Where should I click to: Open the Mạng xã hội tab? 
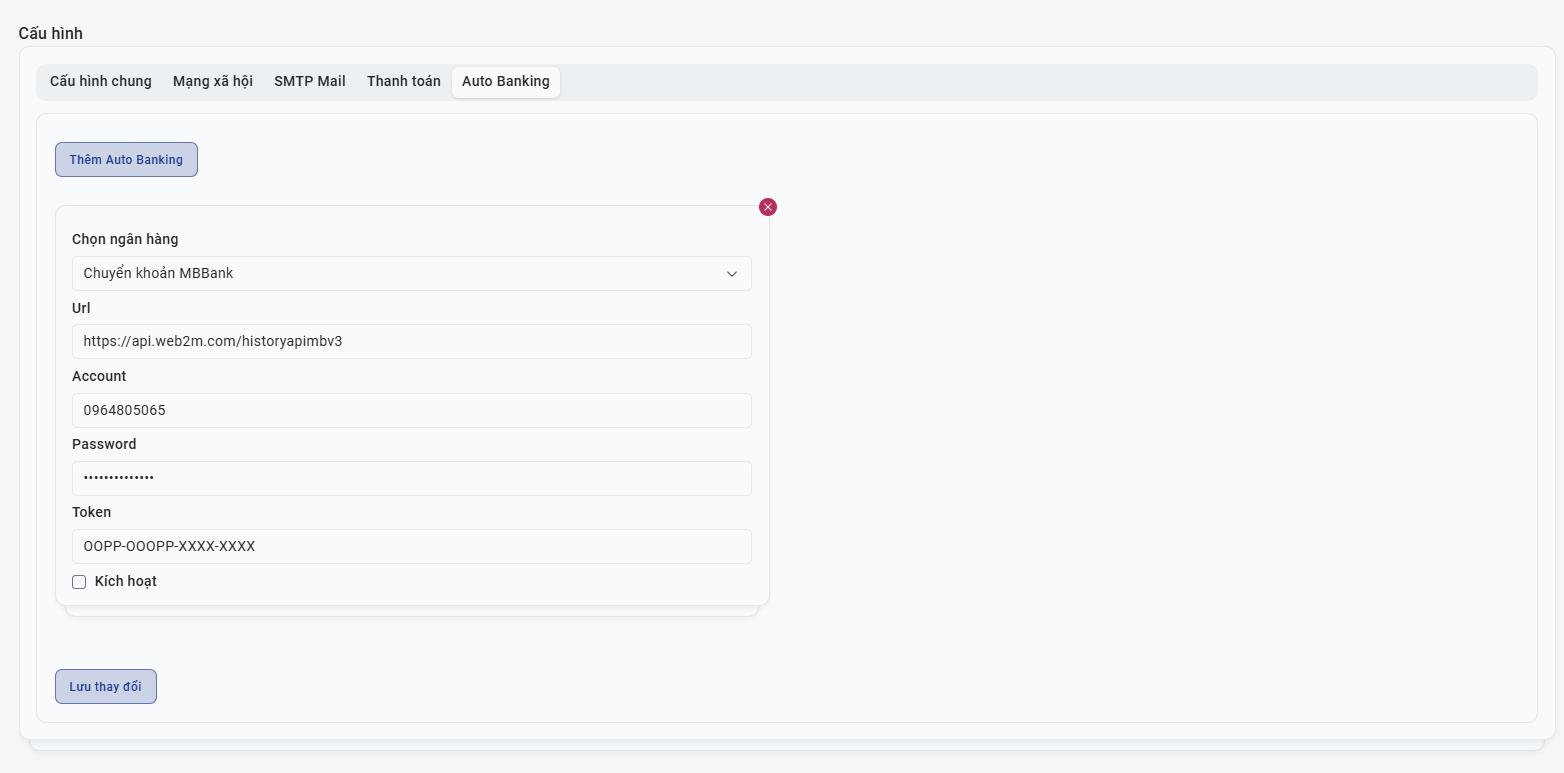click(x=212, y=82)
